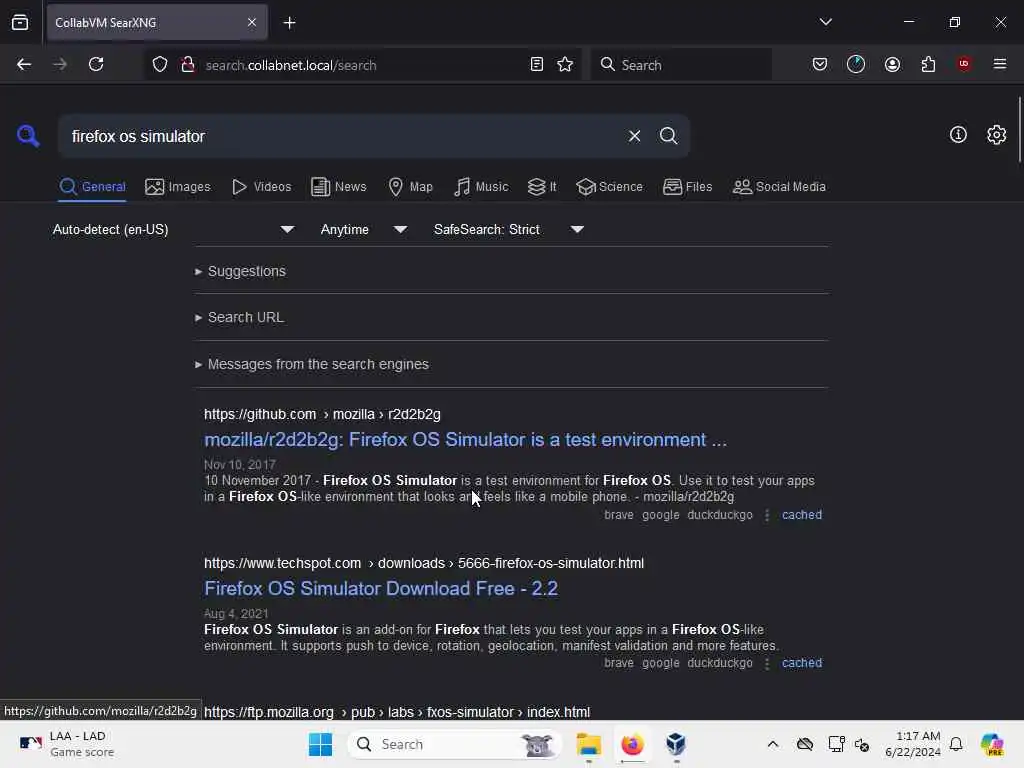This screenshot has height=768, width=1024.
Task: Switch to Videos category
Action: click(x=261, y=187)
